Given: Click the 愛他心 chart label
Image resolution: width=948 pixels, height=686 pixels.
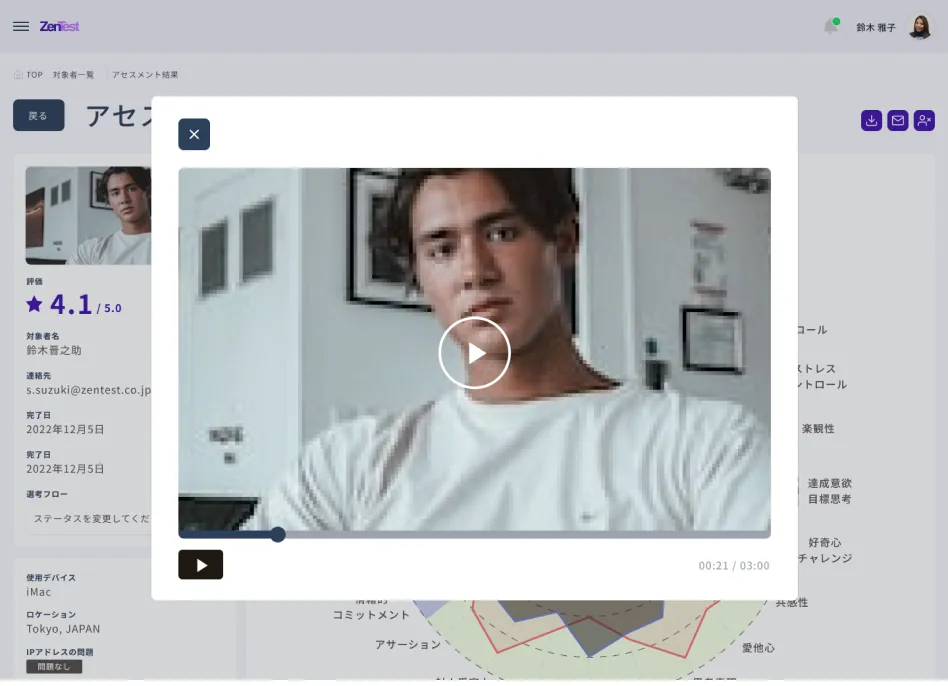Looking at the screenshot, I should 758,649.
